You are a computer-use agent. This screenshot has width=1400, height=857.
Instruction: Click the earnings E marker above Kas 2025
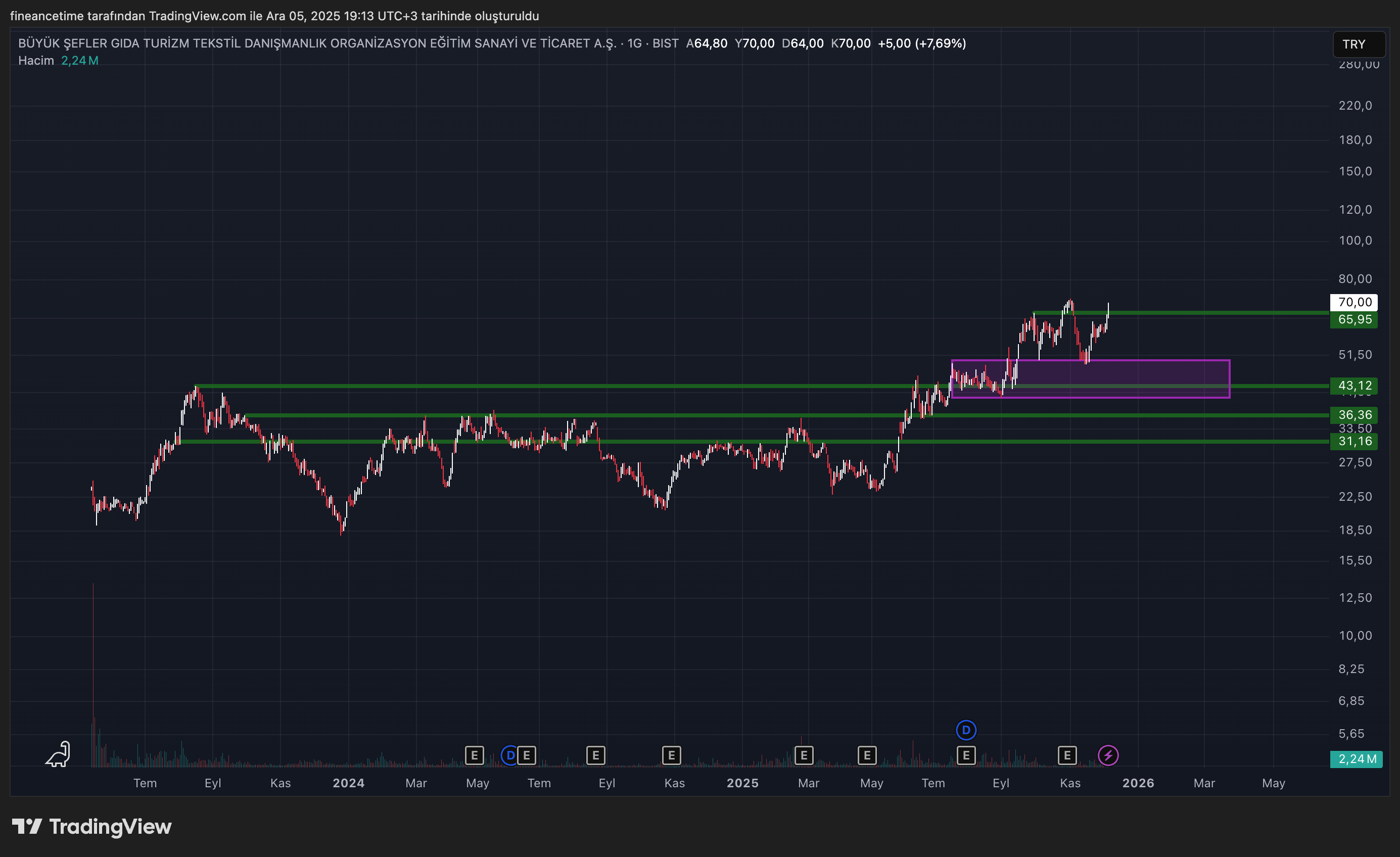click(x=1067, y=755)
